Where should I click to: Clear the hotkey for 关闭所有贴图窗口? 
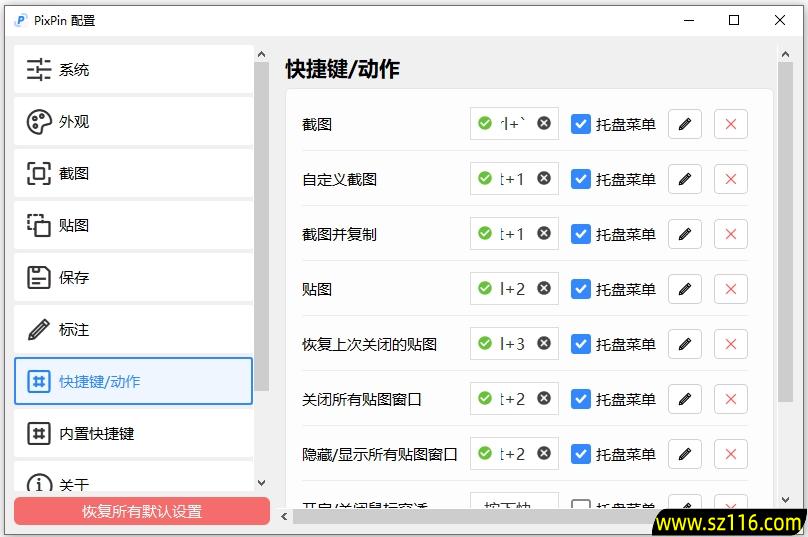click(x=543, y=399)
